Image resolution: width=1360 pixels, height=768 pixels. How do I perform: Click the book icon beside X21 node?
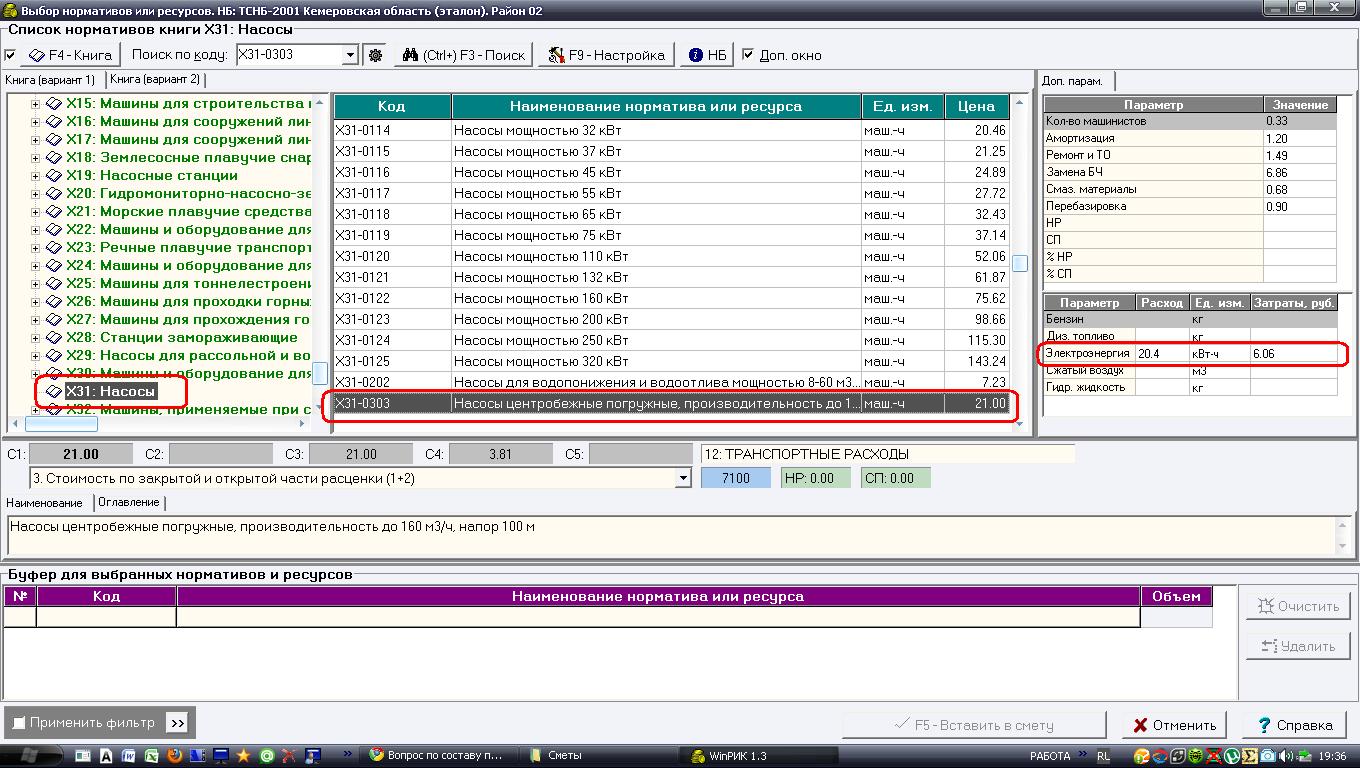pyautogui.click(x=54, y=212)
